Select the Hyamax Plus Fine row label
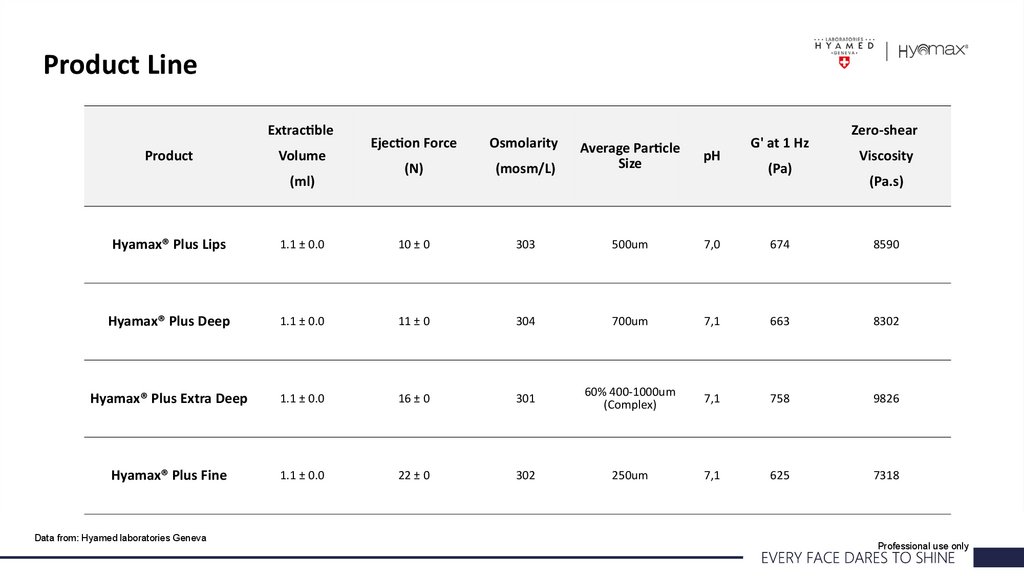This screenshot has height=576, width=1024. click(x=169, y=476)
